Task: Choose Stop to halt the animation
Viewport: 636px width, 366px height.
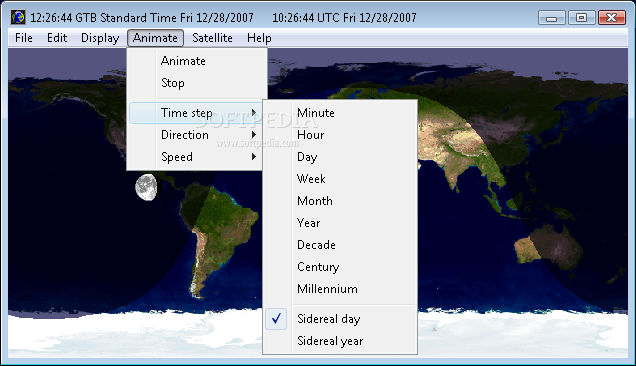Action: 197,83
